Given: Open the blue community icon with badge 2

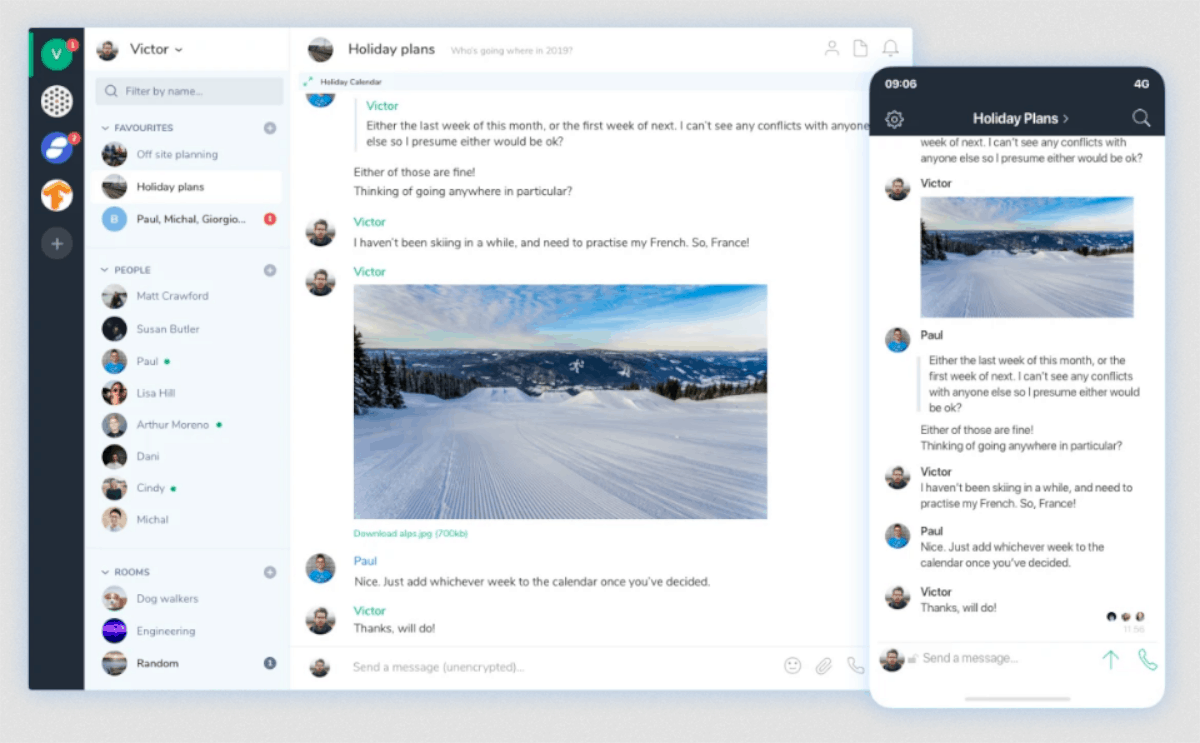Looking at the screenshot, I should point(57,147).
